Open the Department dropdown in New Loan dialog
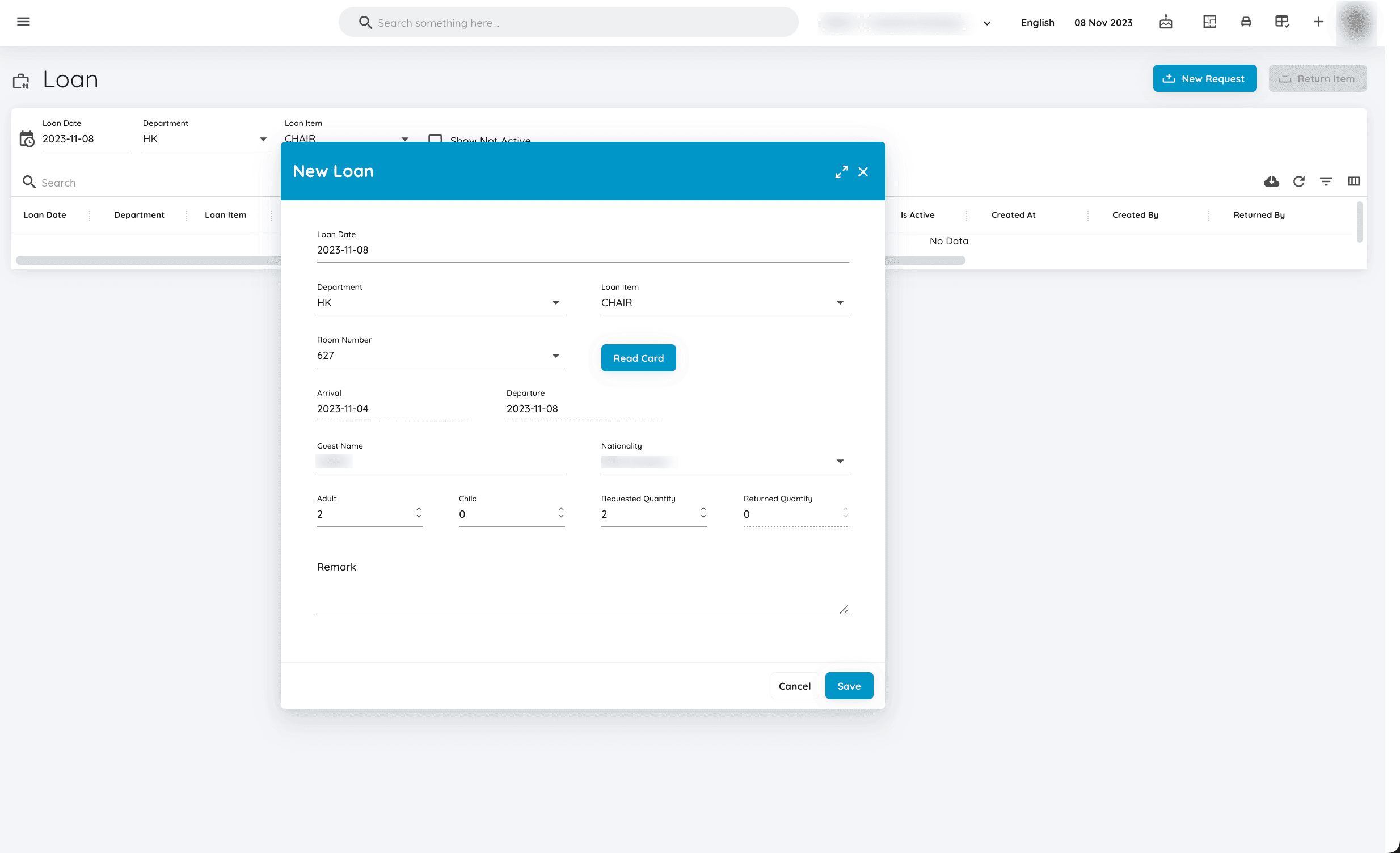The height and width of the screenshot is (853, 1400). (x=440, y=303)
